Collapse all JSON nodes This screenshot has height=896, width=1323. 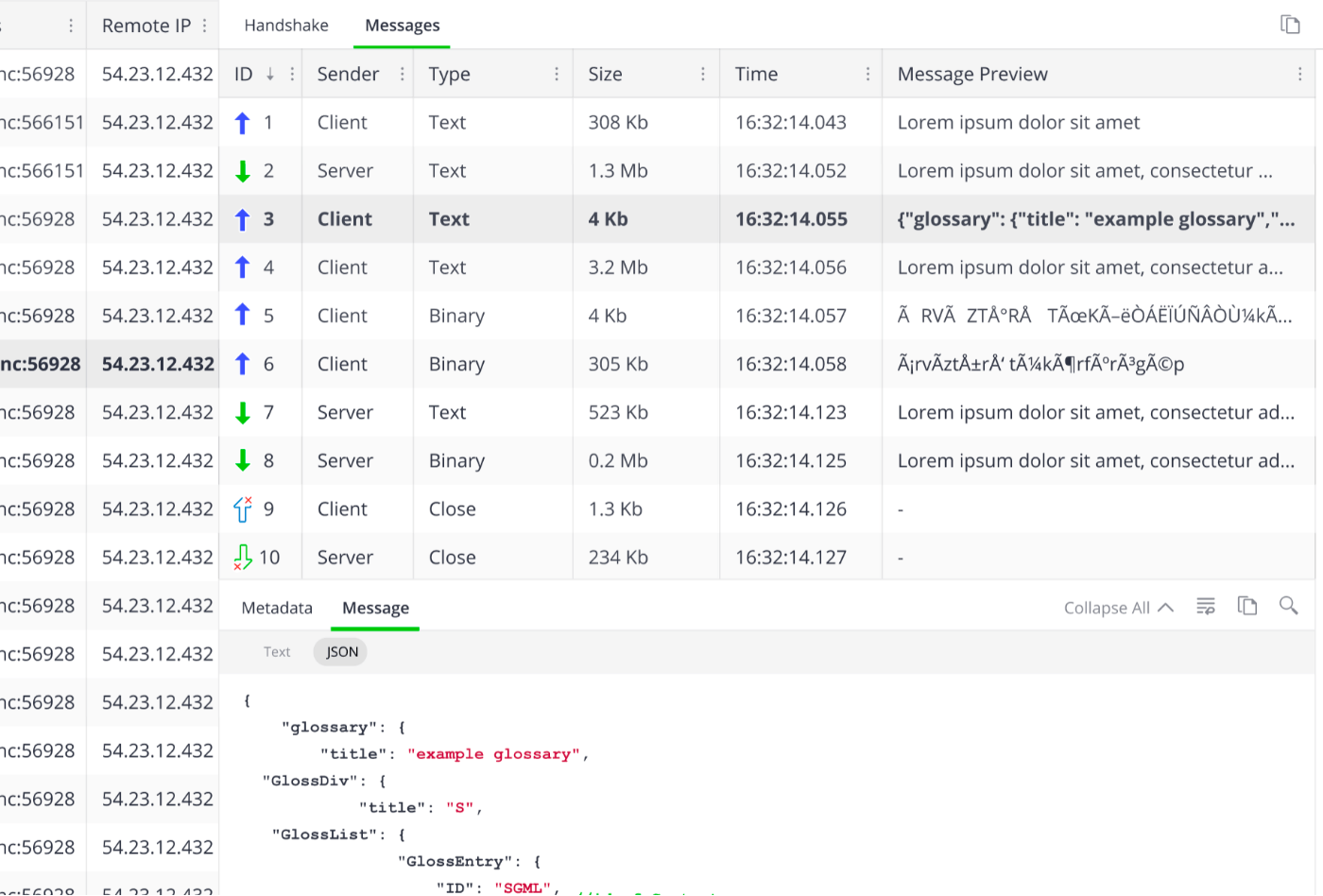[x=1118, y=608]
